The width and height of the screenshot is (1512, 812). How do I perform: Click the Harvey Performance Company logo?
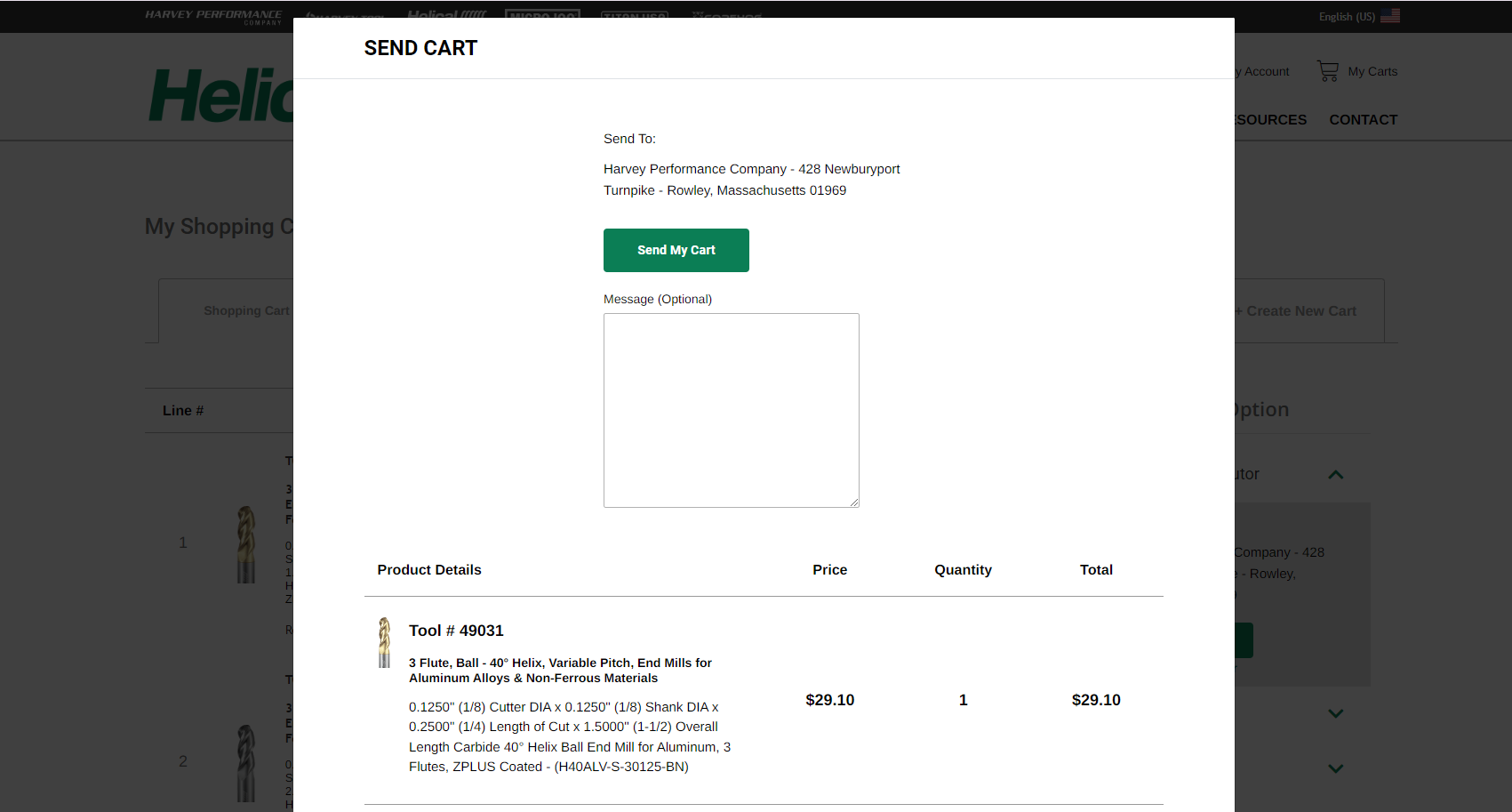click(213, 15)
